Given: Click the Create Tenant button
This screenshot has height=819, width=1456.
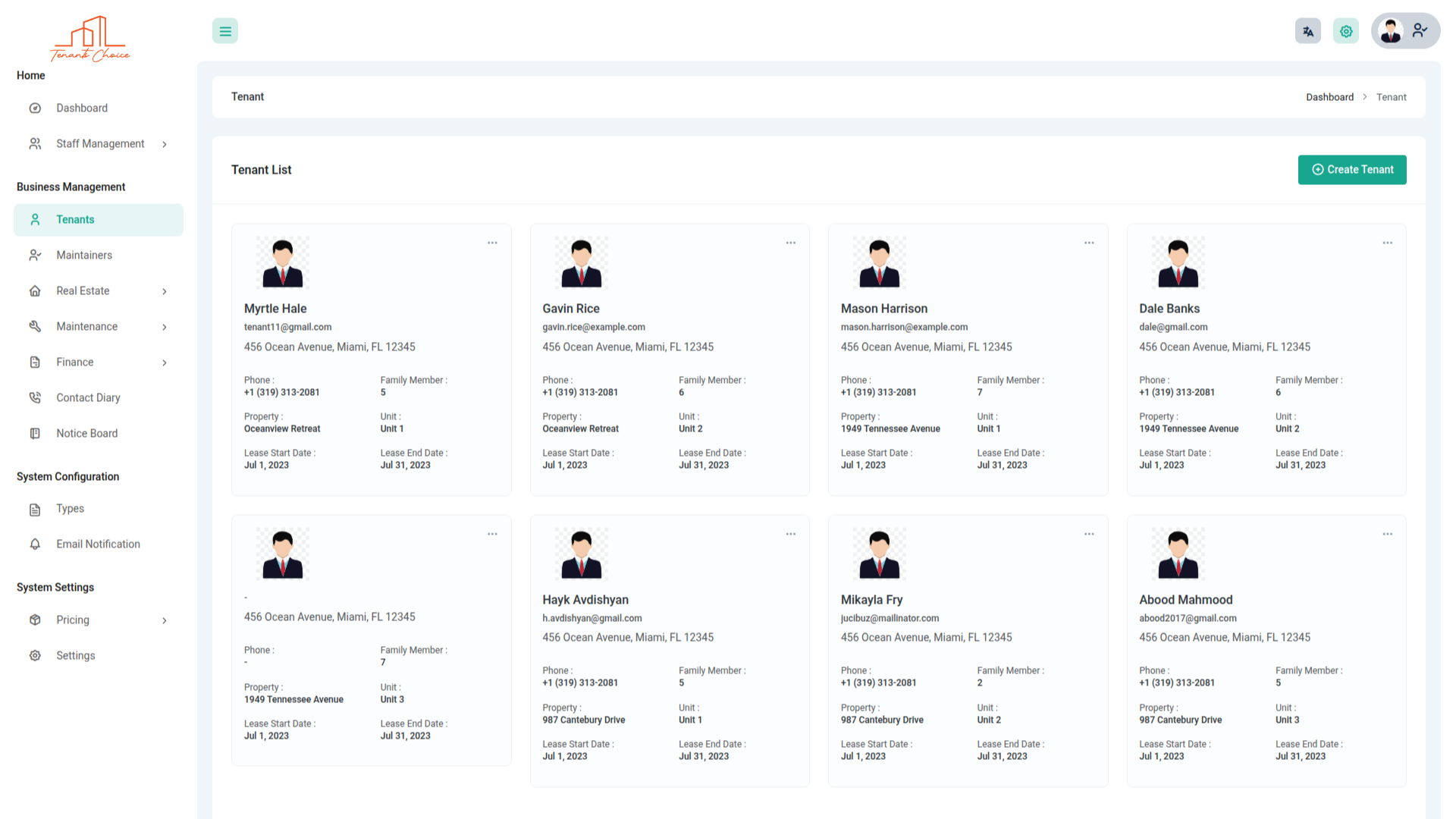Looking at the screenshot, I should pos(1352,170).
